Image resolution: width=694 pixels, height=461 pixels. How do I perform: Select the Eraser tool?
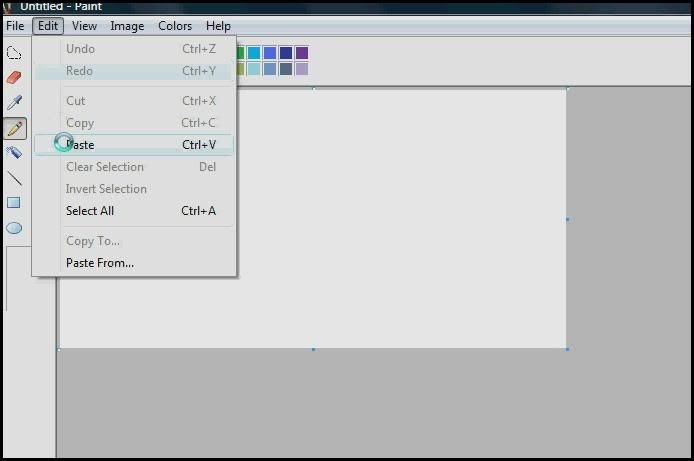click(x=14, y=78)
